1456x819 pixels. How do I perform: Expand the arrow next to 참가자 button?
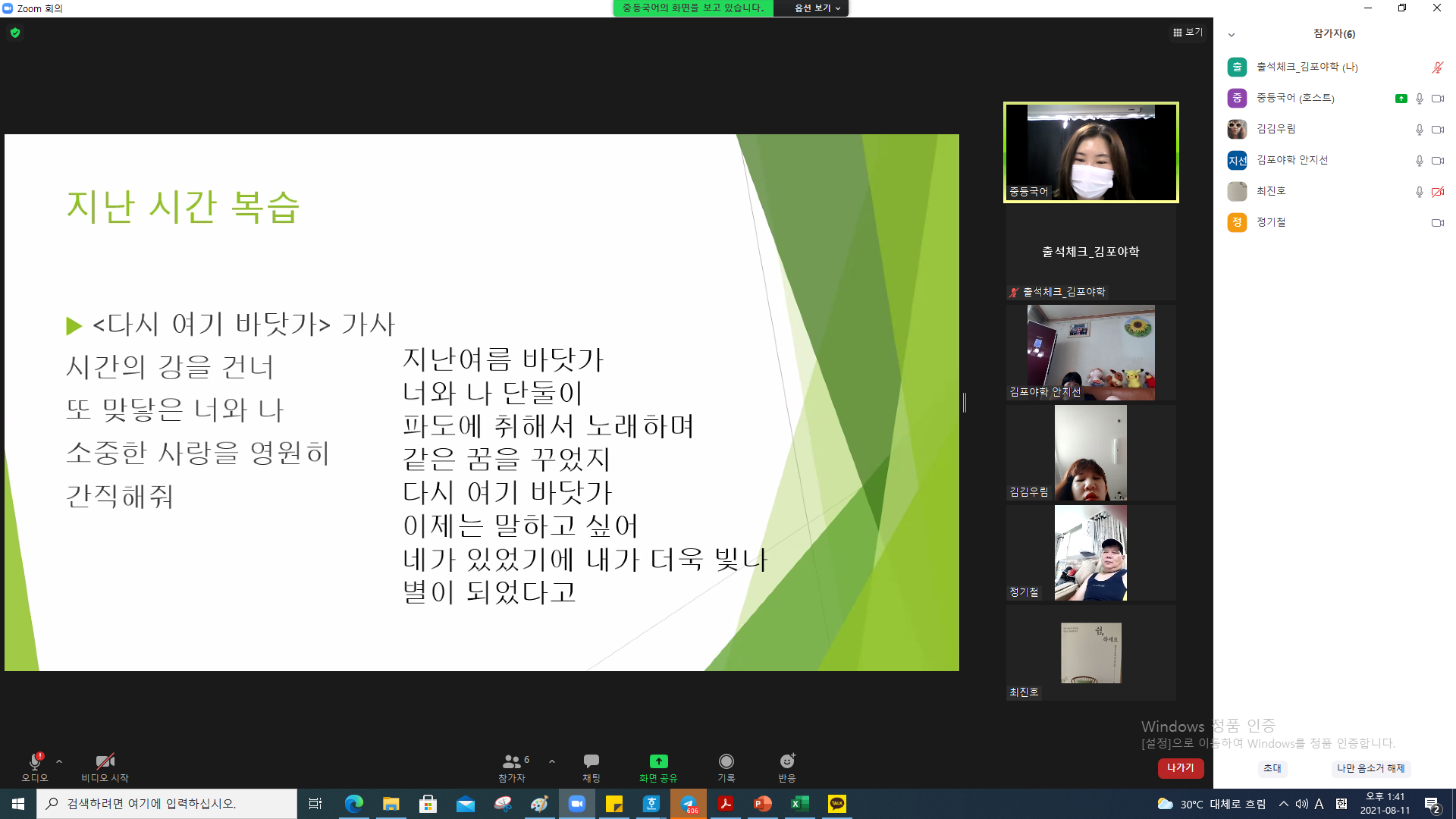(x=552, y=761)
